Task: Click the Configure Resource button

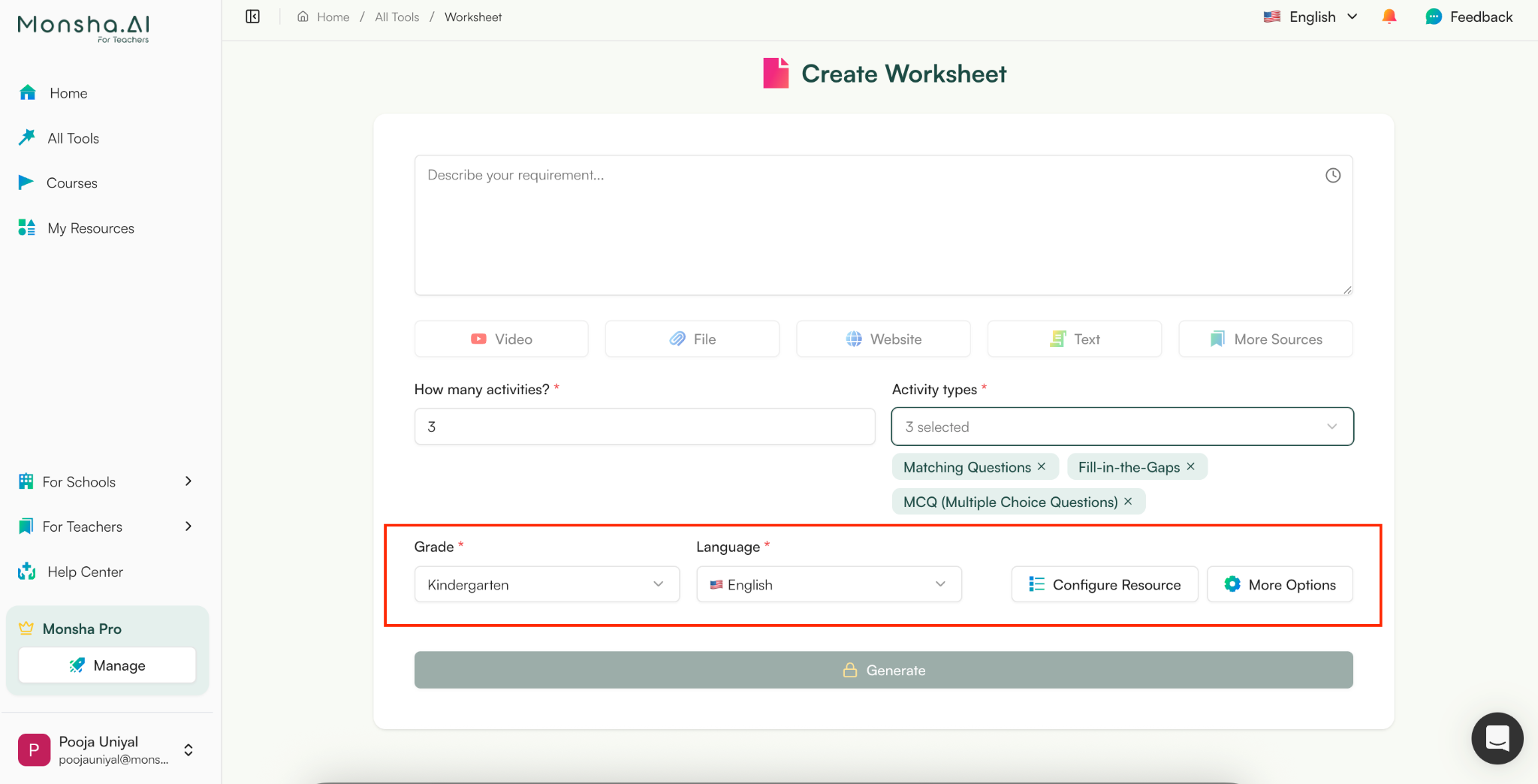Action: tap(1104, 584)
